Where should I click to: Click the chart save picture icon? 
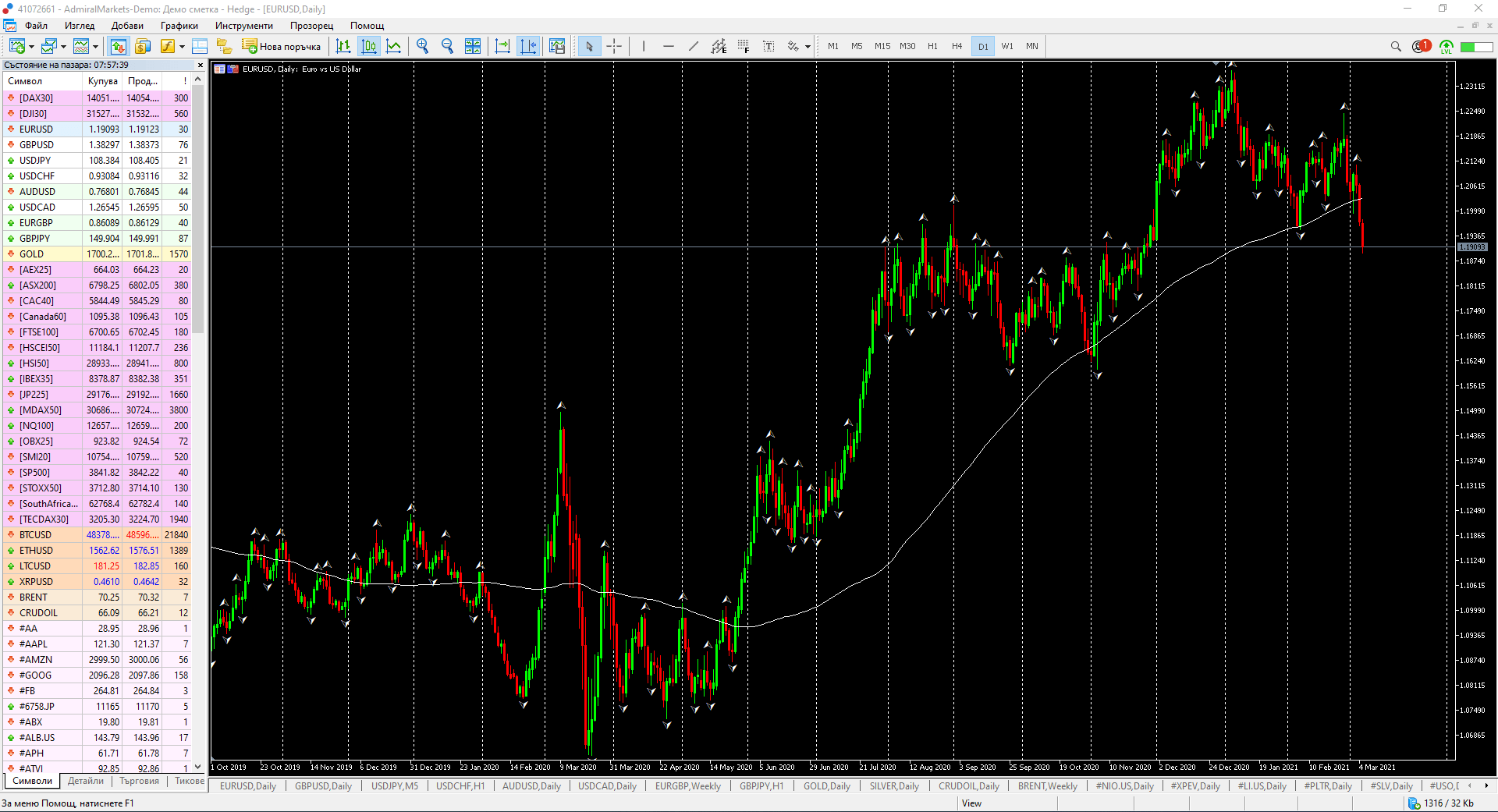pos(557,46)
